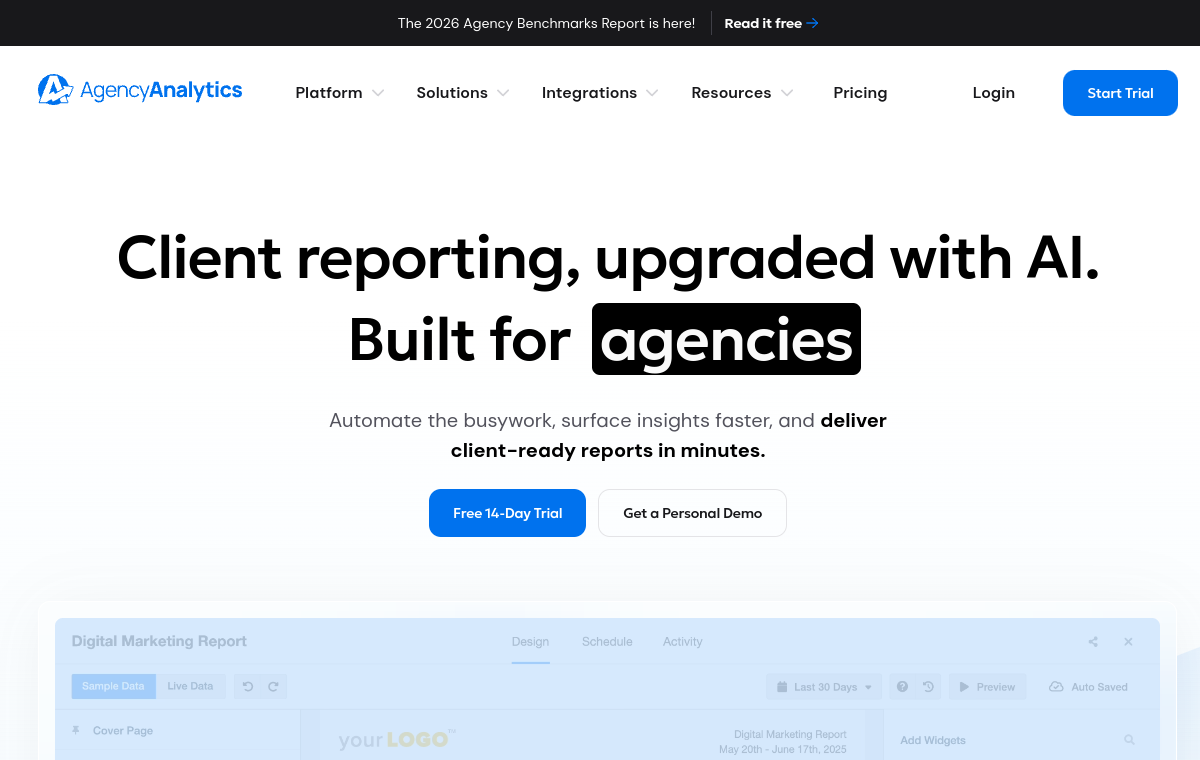Click the highlighted word agencies in the headline
The width and height of the screenshot is (1200, 760).
click(x=726, y=339)
